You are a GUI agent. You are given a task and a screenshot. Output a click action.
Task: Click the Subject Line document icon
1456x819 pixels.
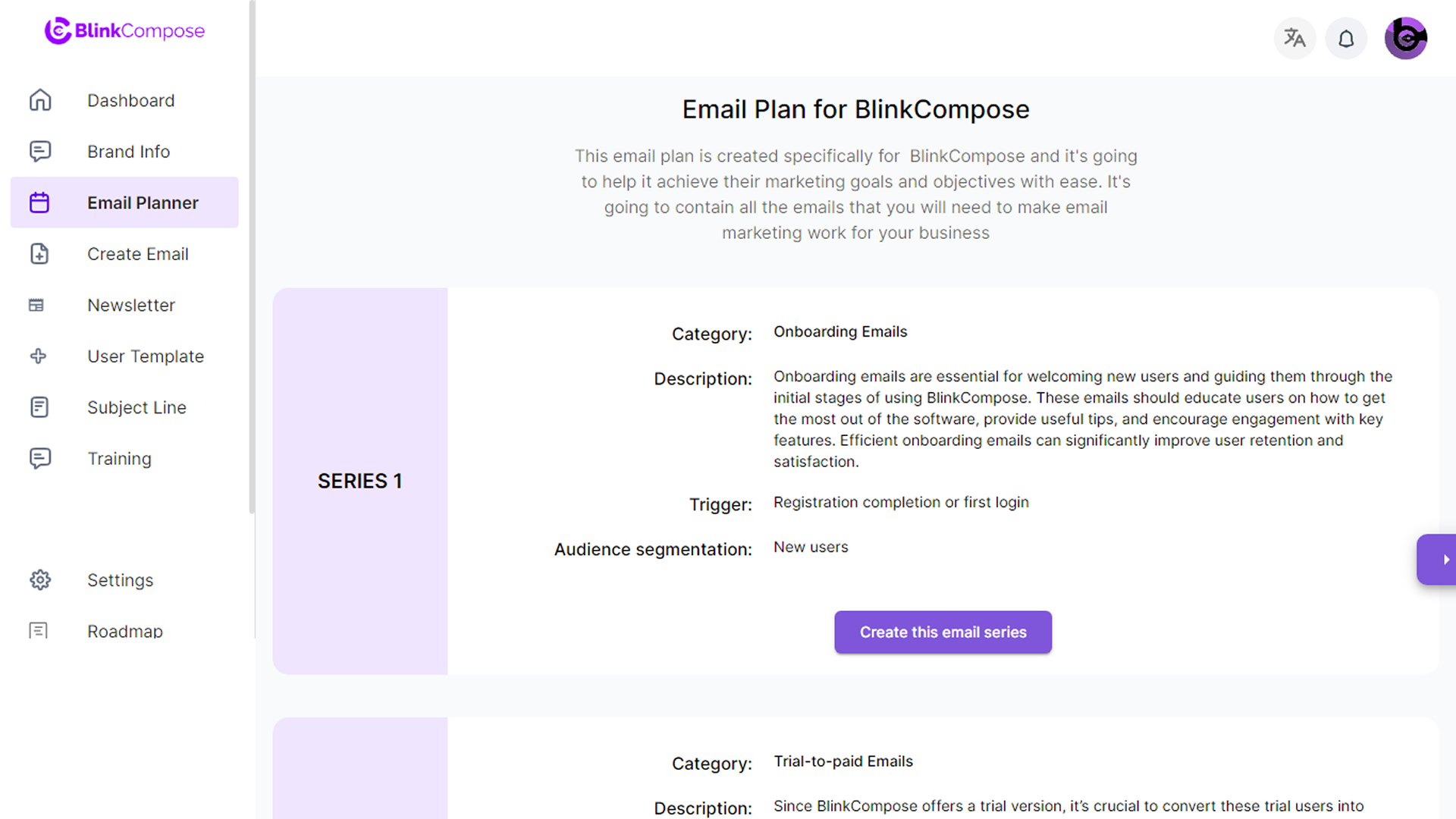(40, 407)
